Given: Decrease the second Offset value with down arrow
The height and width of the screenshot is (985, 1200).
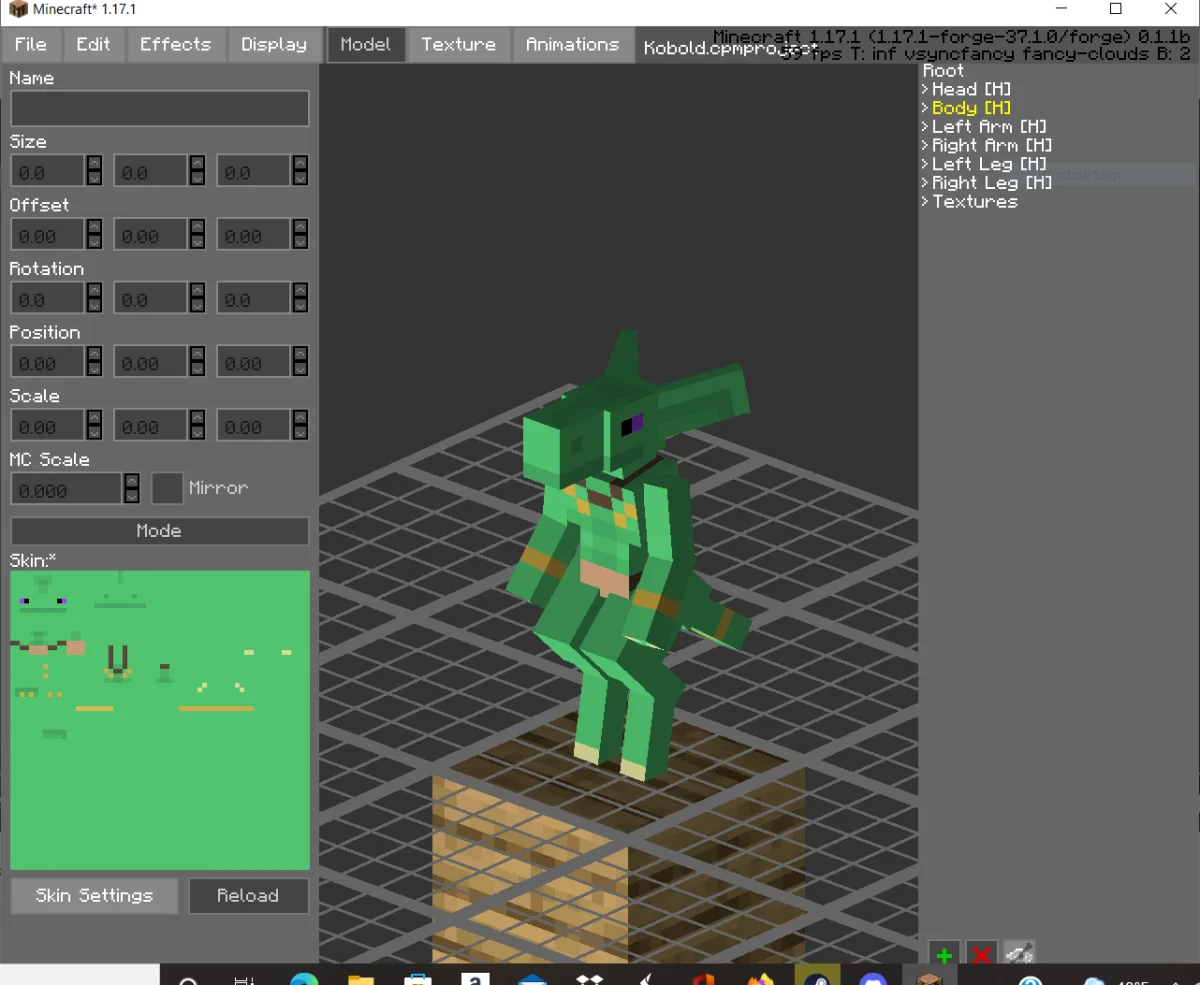Looking at the screenshot, I should tap(197, 242).
